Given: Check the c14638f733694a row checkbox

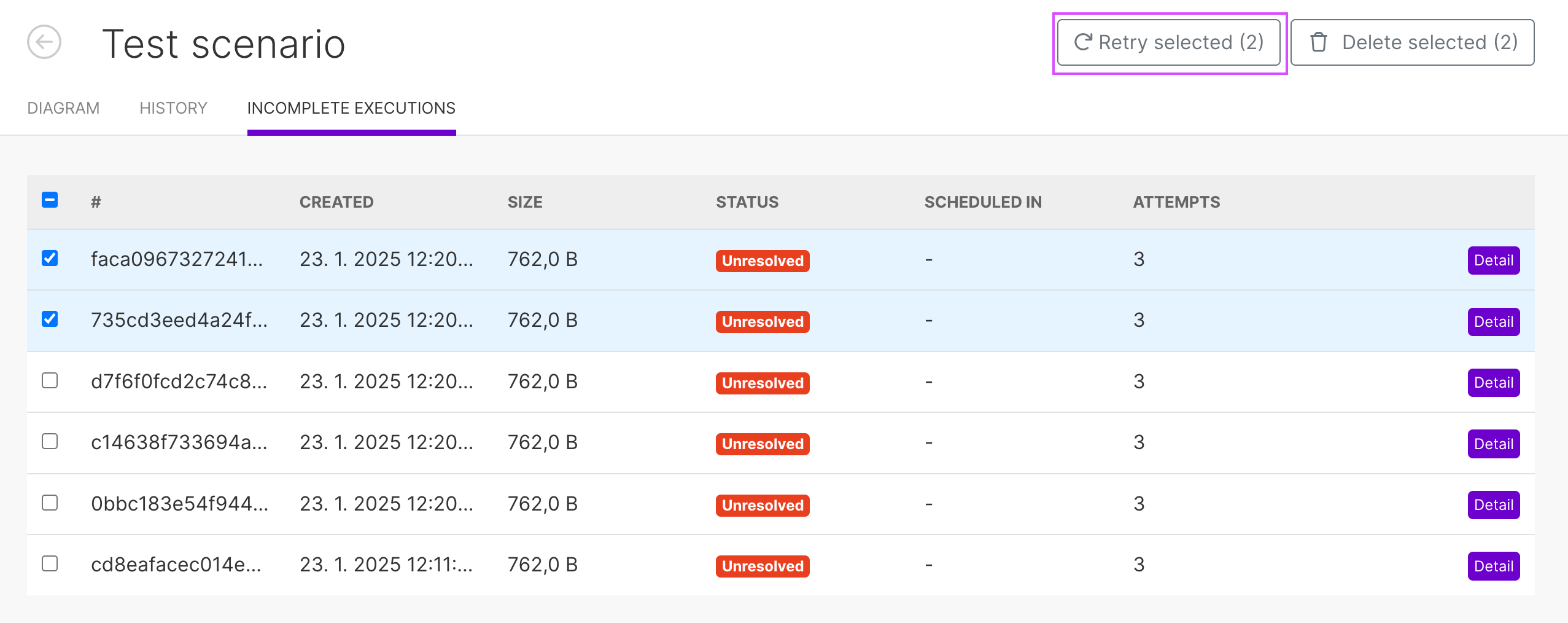Looking at the screenshot, I should coord(50,441).
